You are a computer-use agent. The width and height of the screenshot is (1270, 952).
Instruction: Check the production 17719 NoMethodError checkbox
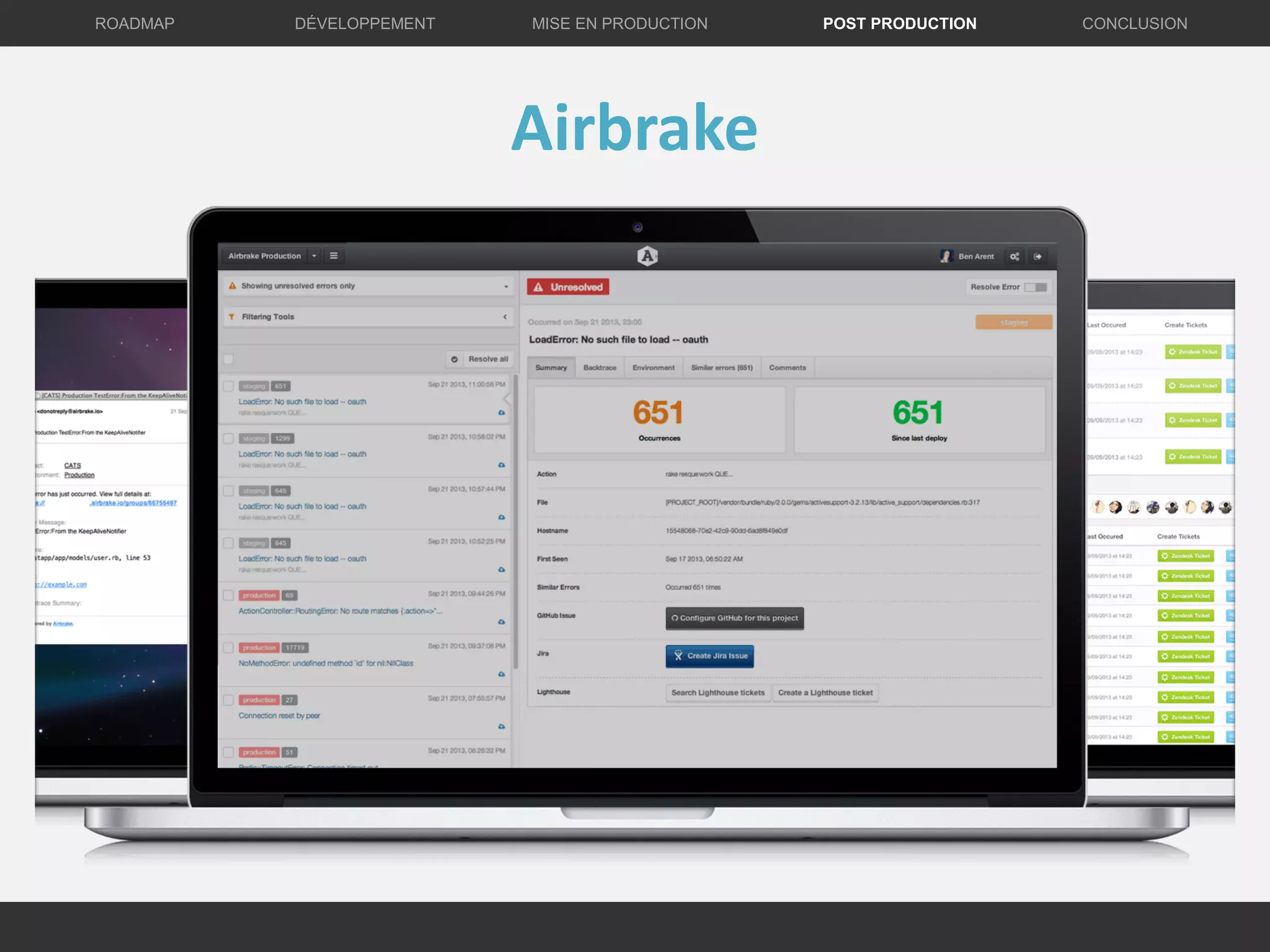pyautogui.click(x=228, y=648)
